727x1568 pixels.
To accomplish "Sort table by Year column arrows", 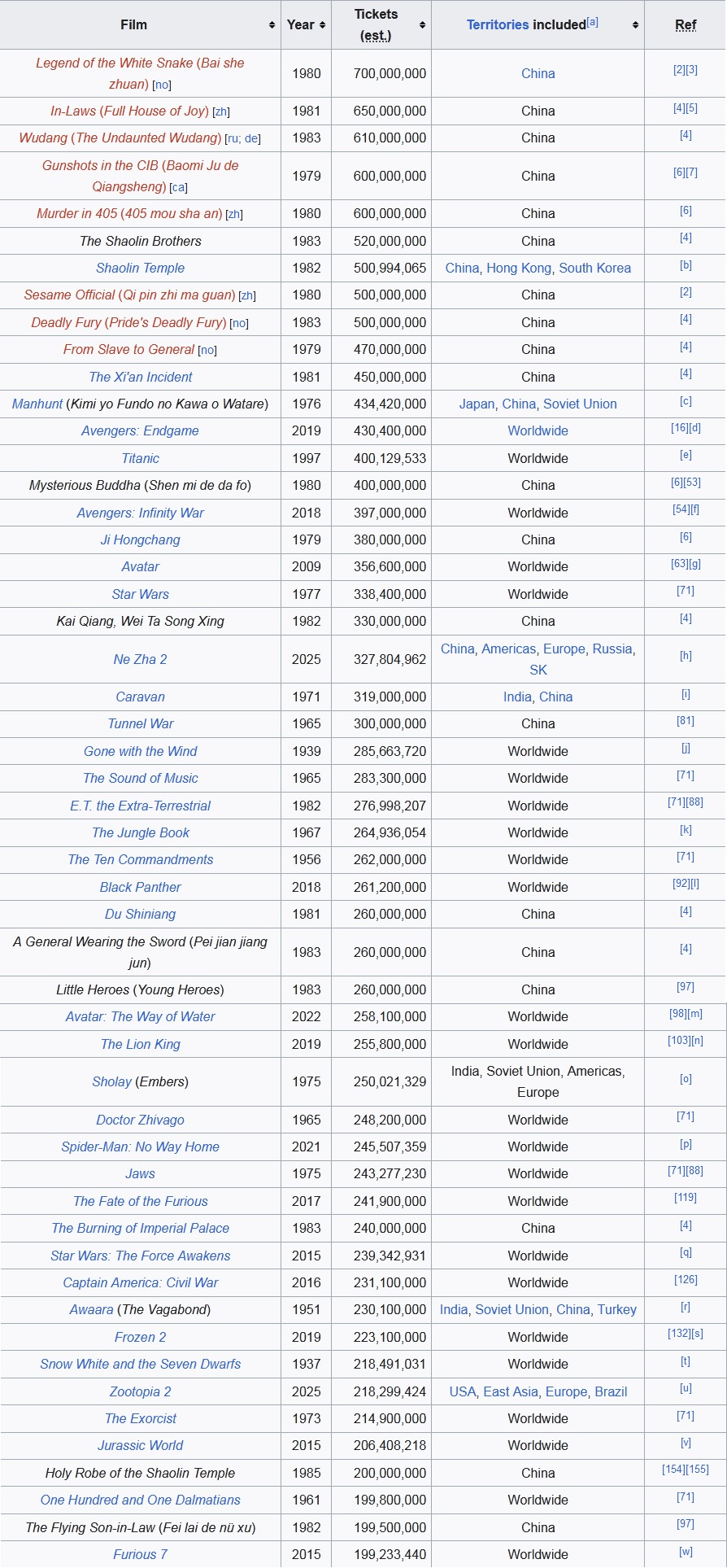I will (x=322, y=25).
